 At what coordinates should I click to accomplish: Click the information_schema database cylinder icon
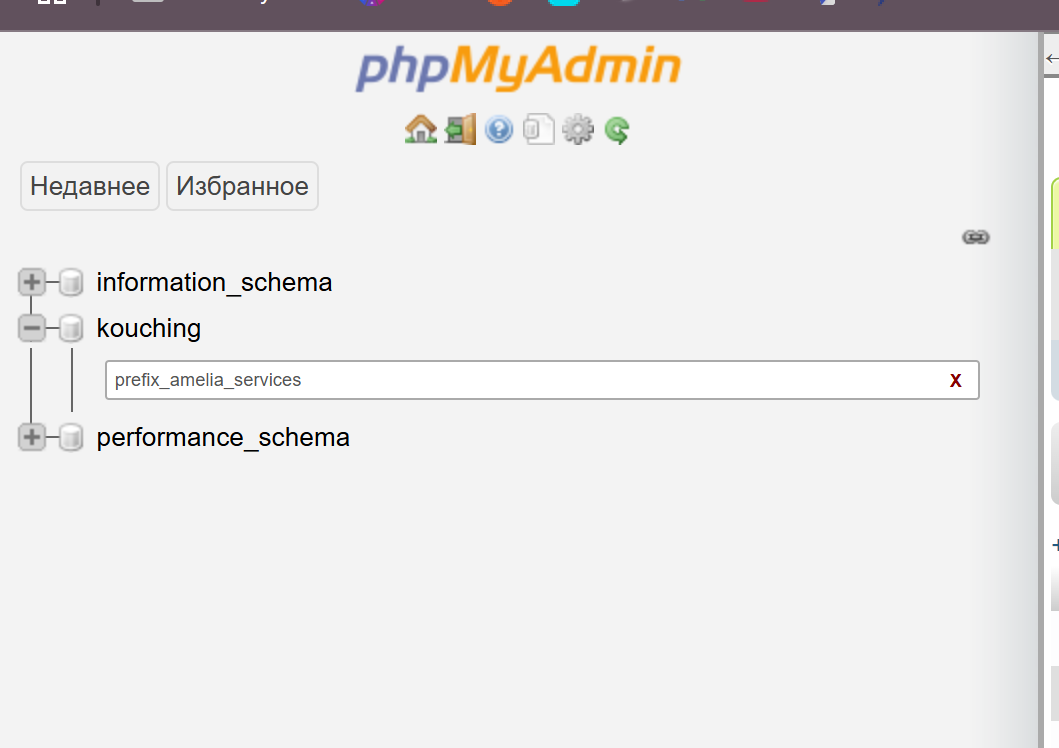coord(71,283)
